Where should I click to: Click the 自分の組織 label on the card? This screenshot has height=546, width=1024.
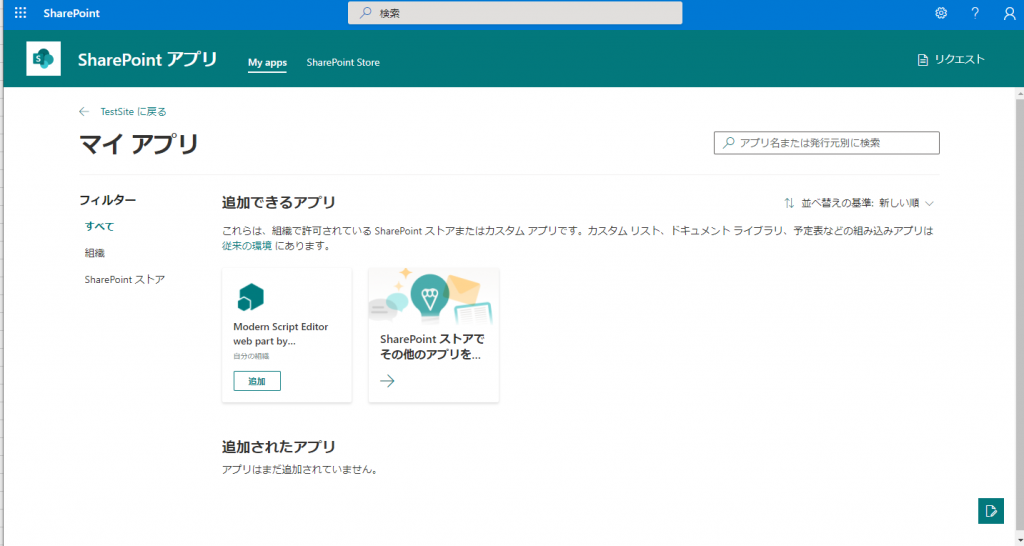[x=251, y=356]
